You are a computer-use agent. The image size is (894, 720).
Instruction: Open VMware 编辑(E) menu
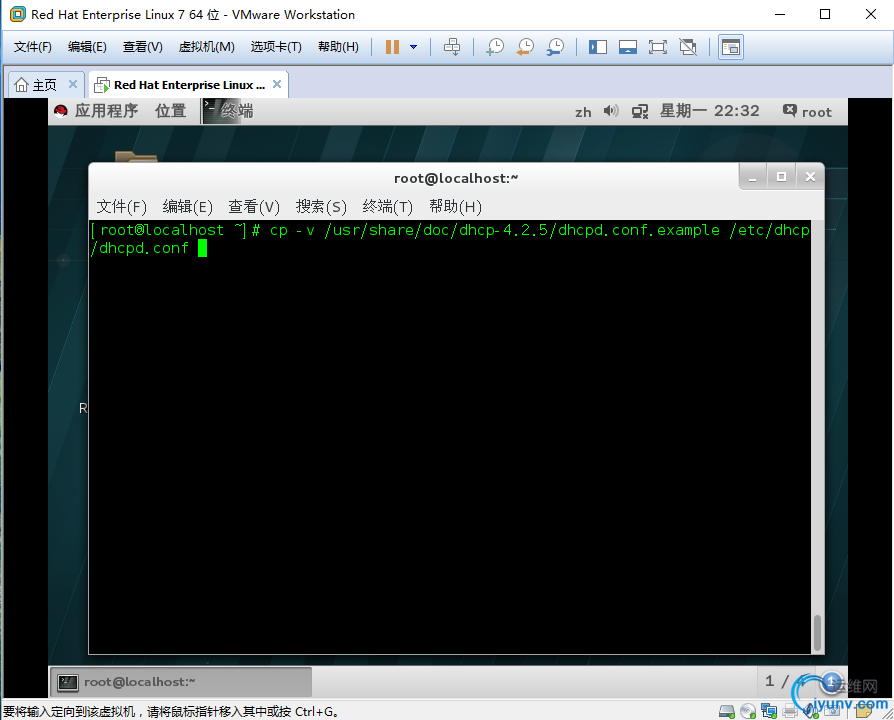coord(87,47)
